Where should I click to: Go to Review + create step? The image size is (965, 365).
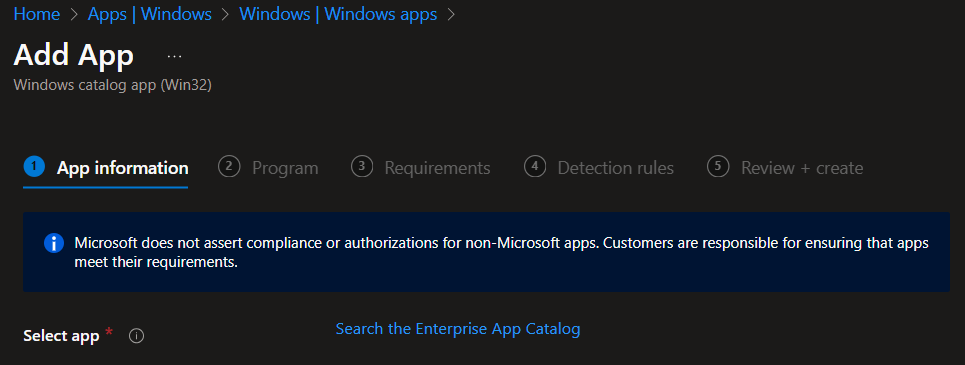click(x=785, y=167)
